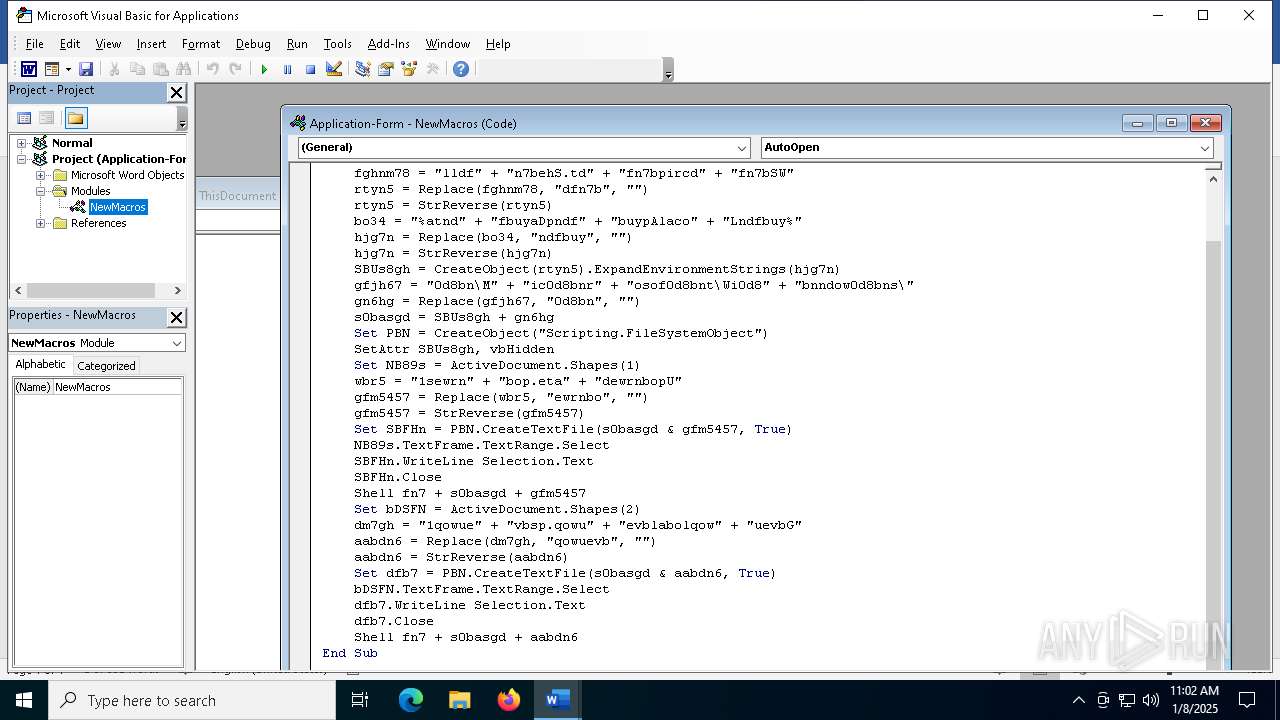Open the Tools menu
The width and height of the screenshot is (1280, 720).
coord(337,44)
